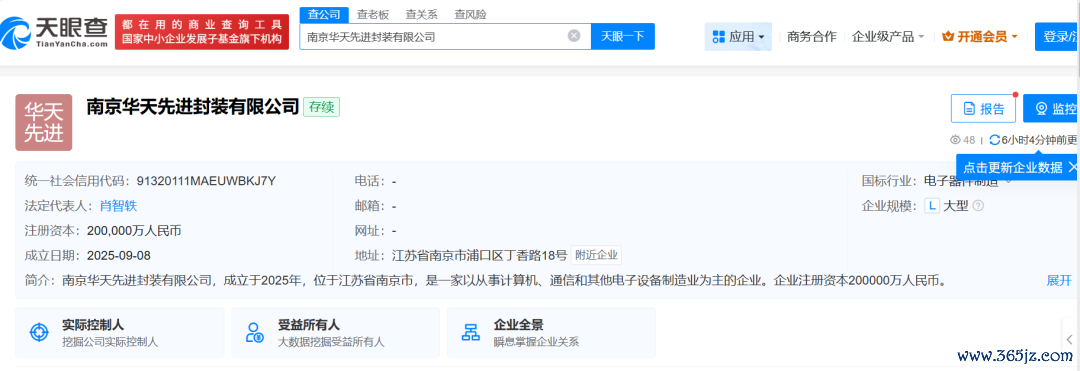The image size is (1080, 371).
Task: Click the 企业全景 structure icon
Action: click(471, 332)
